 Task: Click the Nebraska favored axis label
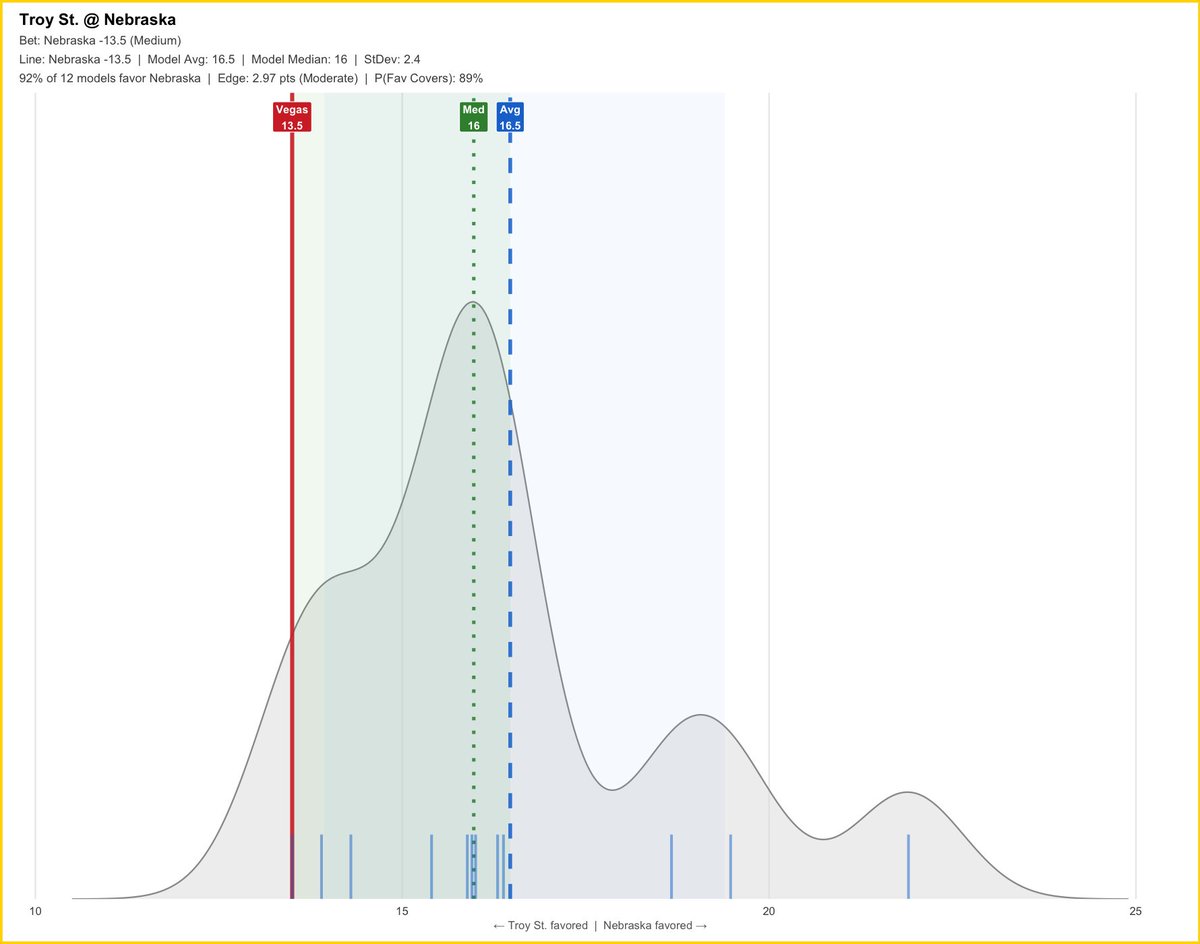click(x=655, y=926)
